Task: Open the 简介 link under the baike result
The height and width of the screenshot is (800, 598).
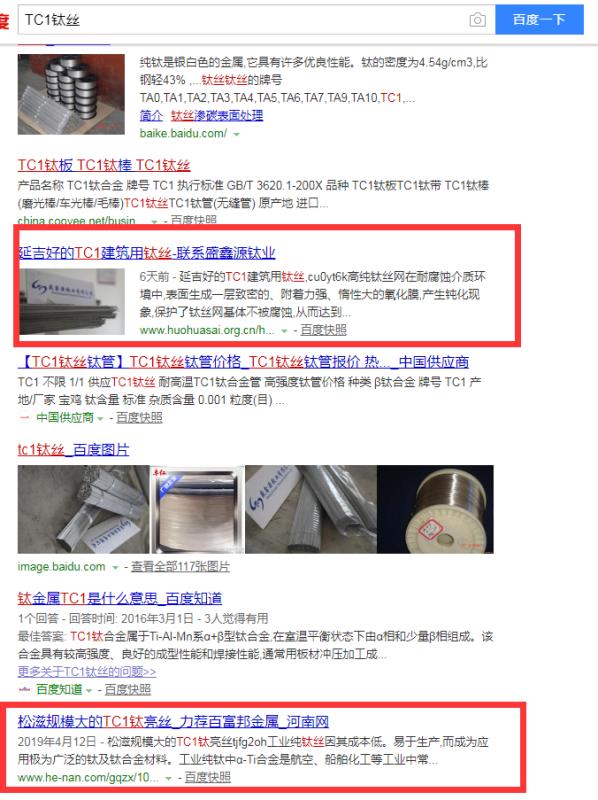Action: pyautogui.click(x=151, y=115)
